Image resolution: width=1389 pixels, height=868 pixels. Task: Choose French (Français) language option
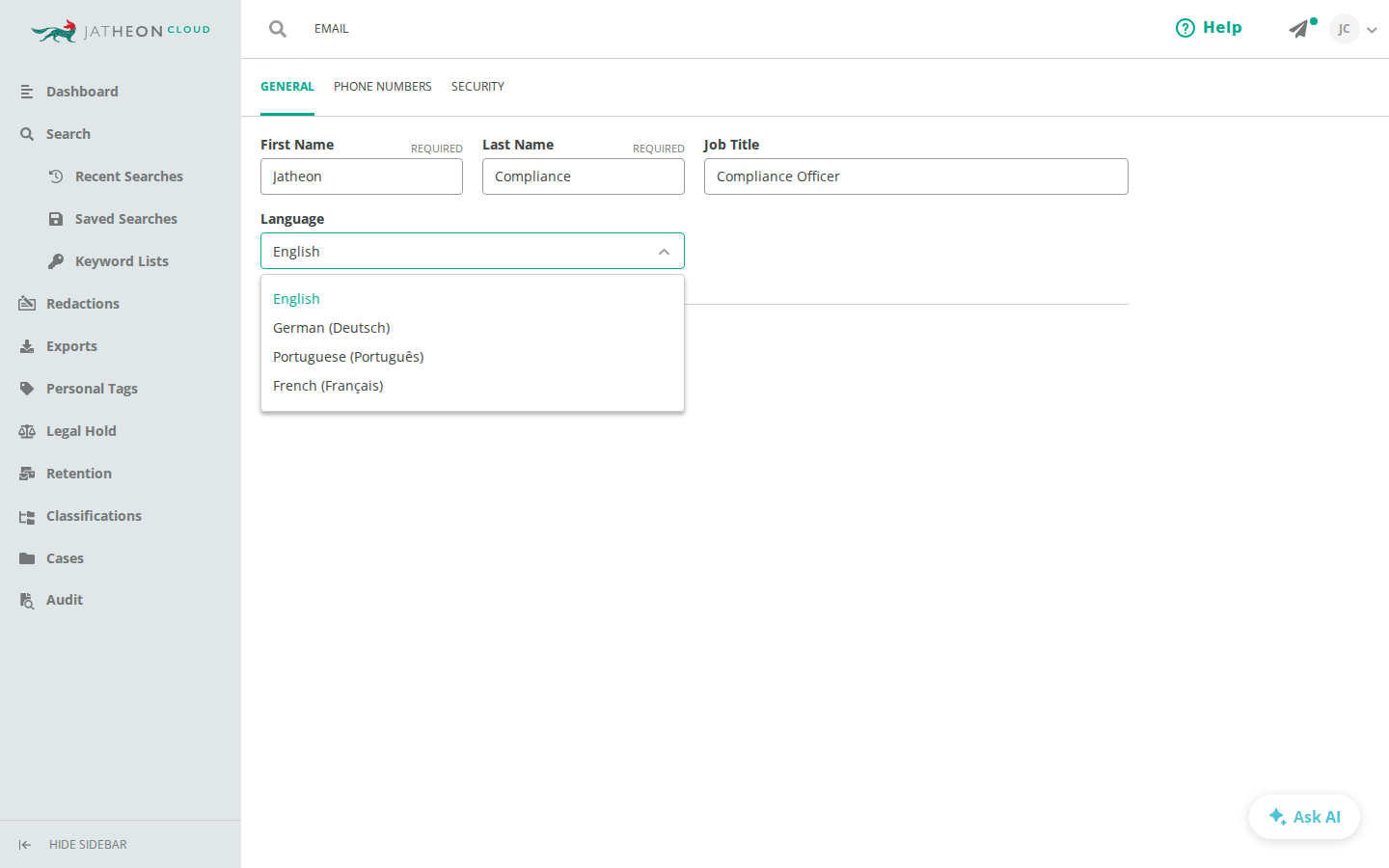pyautogui.click(x=473, y=386)
